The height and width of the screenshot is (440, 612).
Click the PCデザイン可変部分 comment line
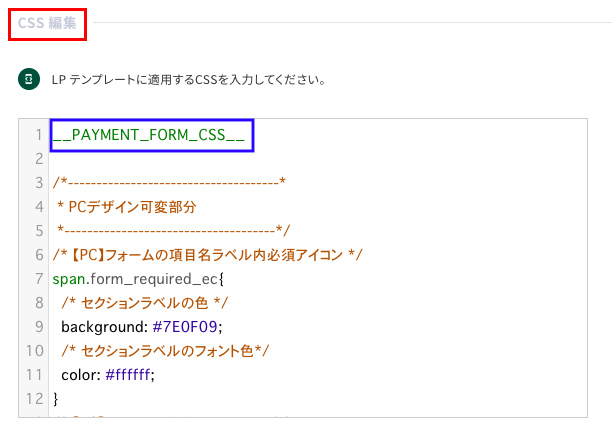(x=126, y=207)
